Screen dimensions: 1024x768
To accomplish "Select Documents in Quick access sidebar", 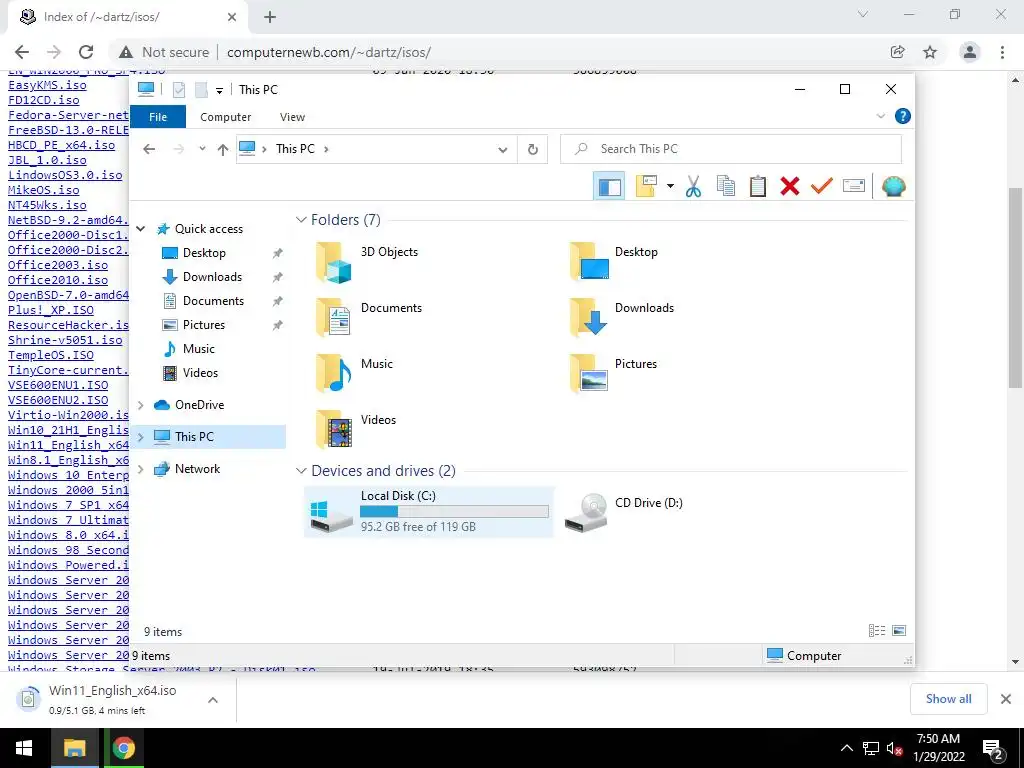I will click(213, 301).
